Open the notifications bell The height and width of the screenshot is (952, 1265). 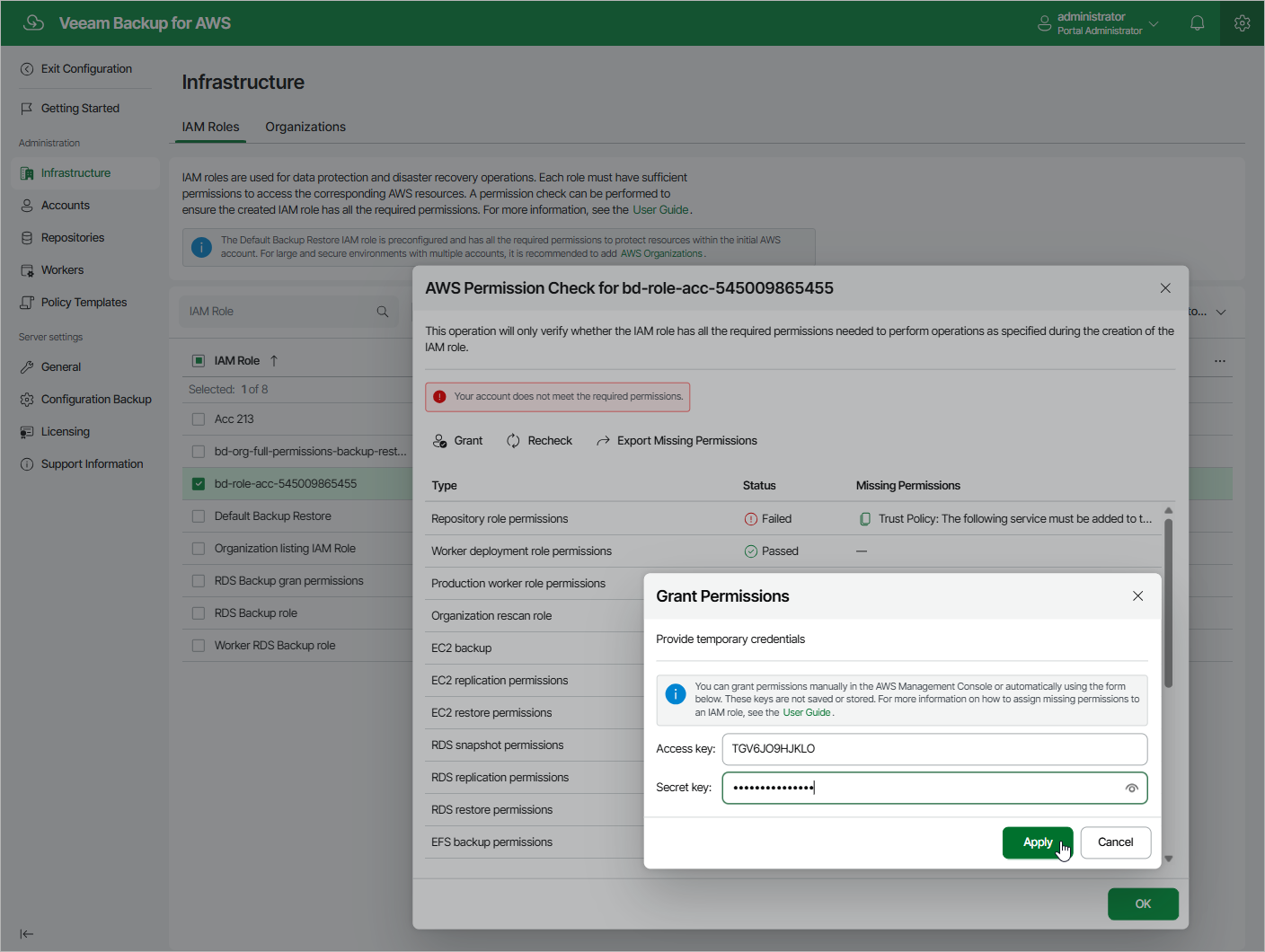click(x=1198, y=23)
